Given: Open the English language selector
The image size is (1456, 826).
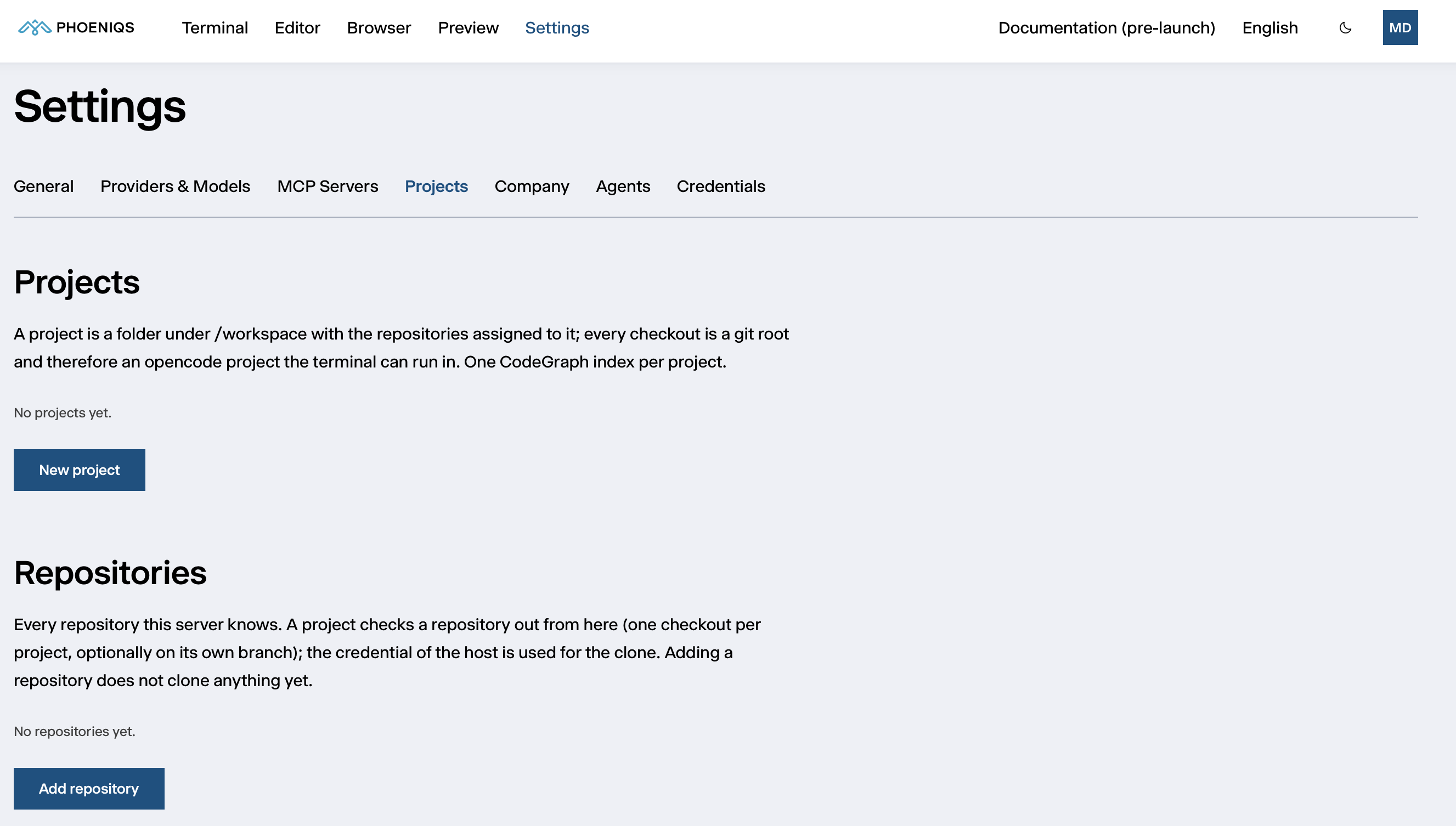Looking at the screenshot, I should click(x=1270, y=28).
